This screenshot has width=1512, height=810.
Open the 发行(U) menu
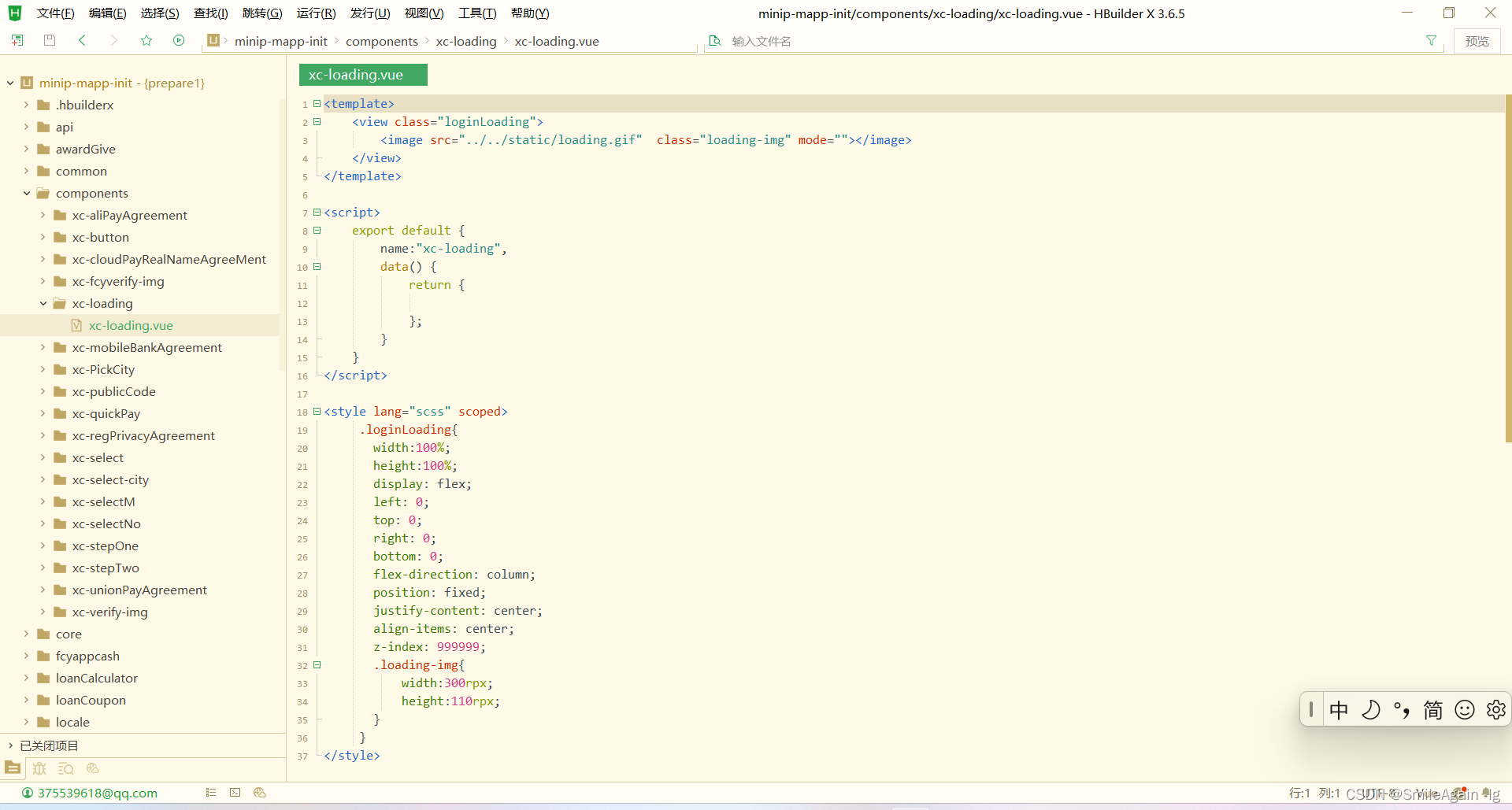click(x=370, y=13)
